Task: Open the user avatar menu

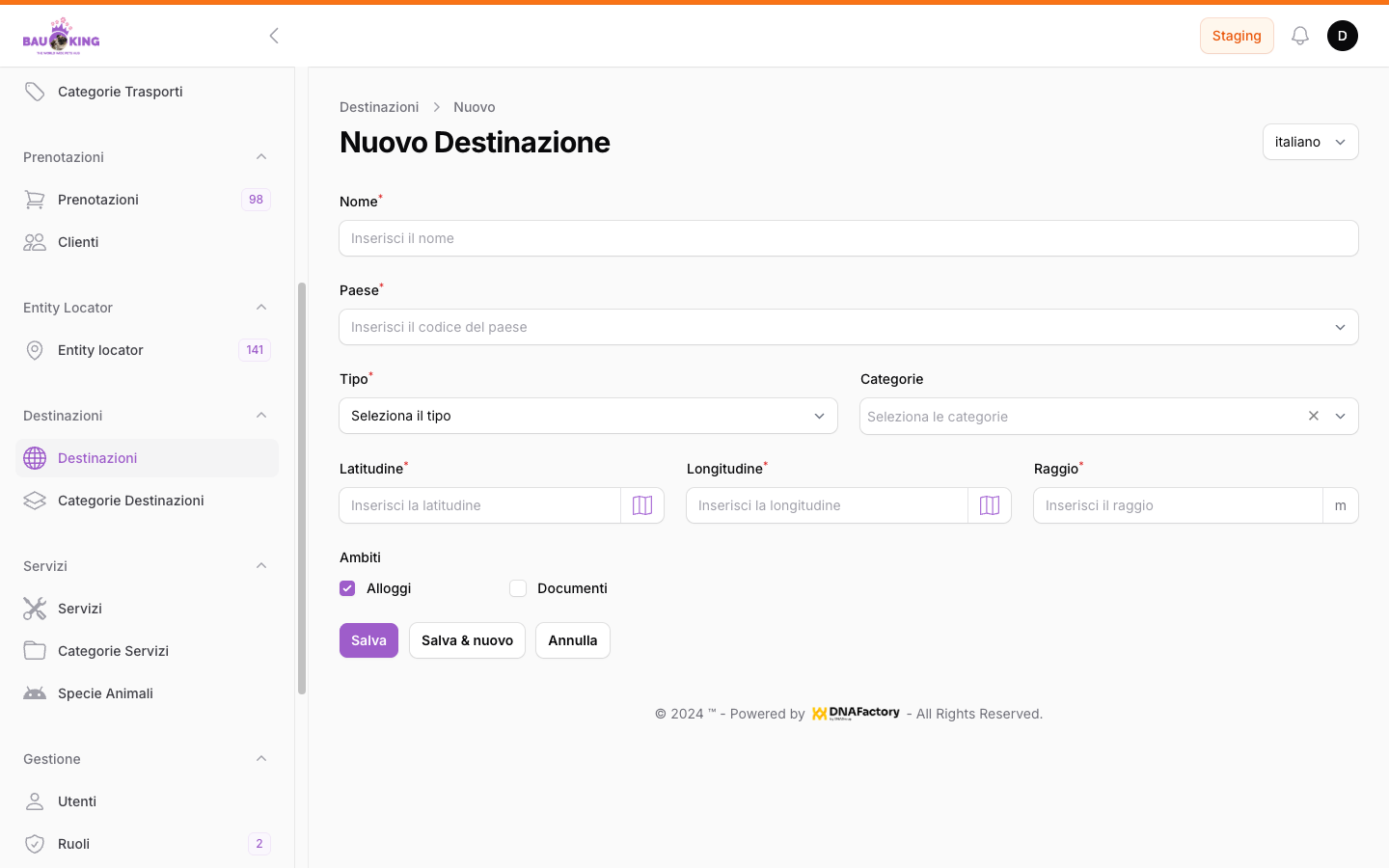Action: (x=1342, y=36)
